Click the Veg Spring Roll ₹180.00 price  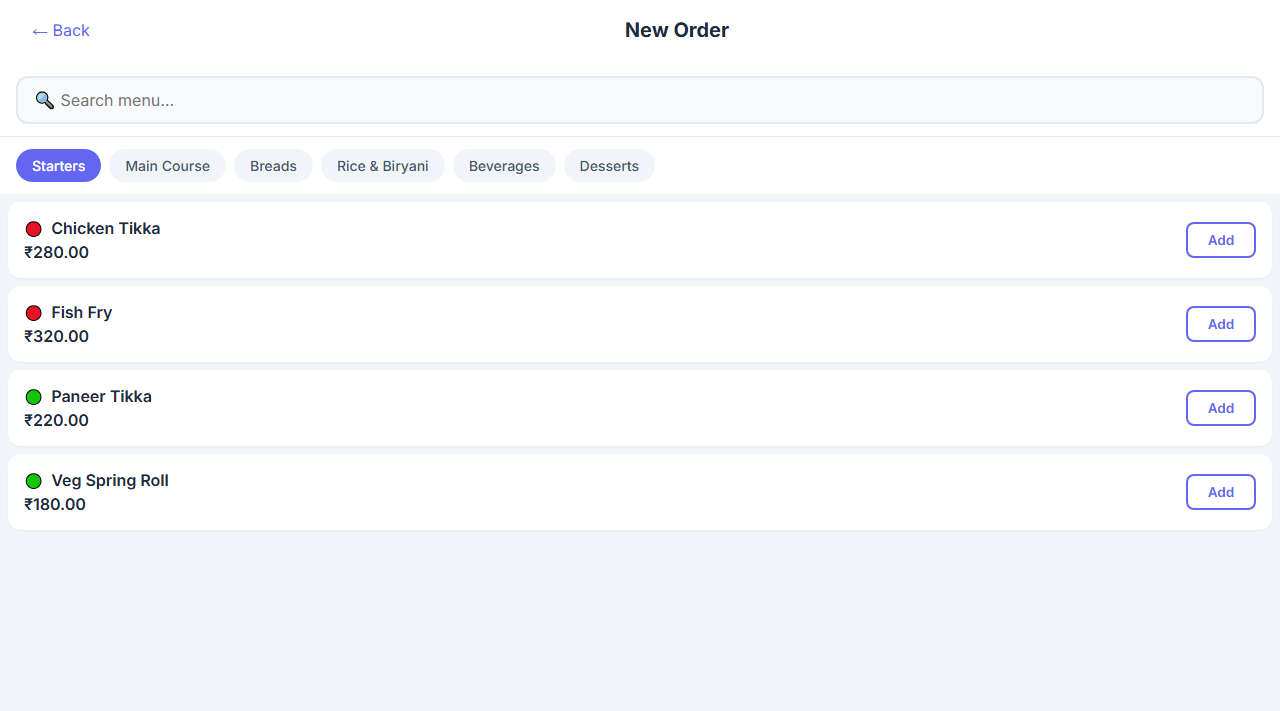tap(55, 505)
